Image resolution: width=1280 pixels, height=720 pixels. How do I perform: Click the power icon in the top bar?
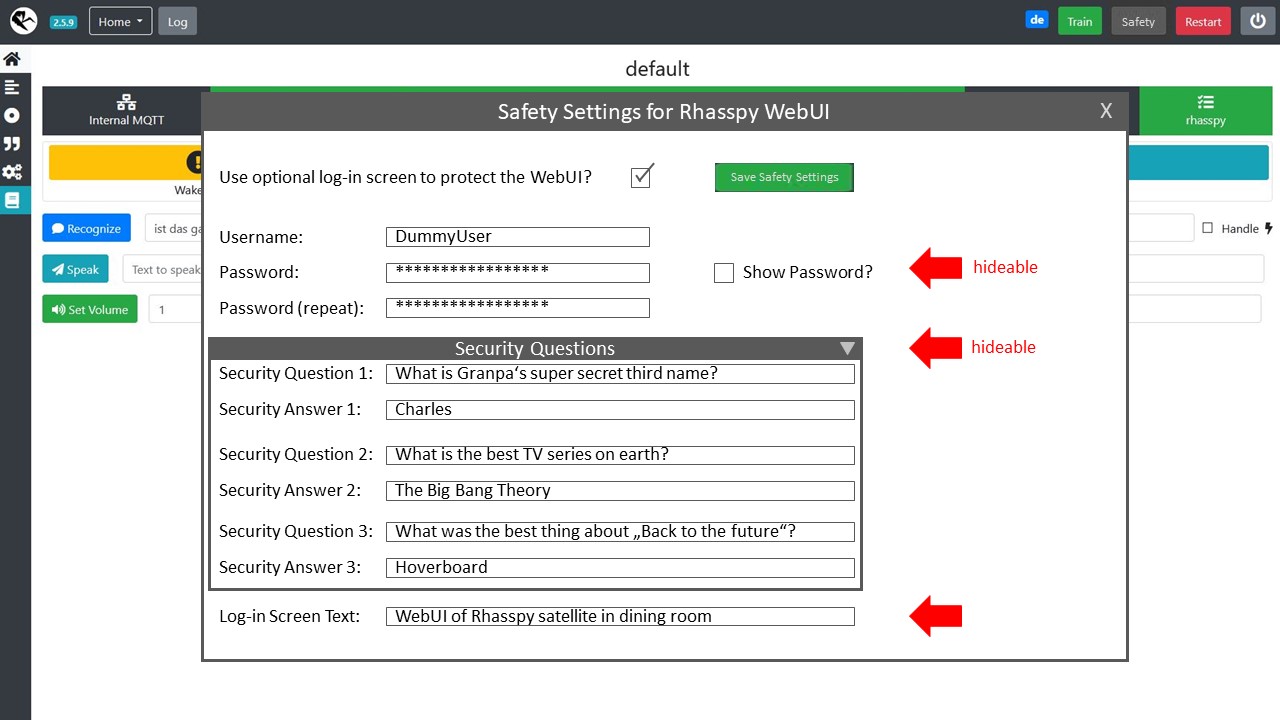[1257, 20]
